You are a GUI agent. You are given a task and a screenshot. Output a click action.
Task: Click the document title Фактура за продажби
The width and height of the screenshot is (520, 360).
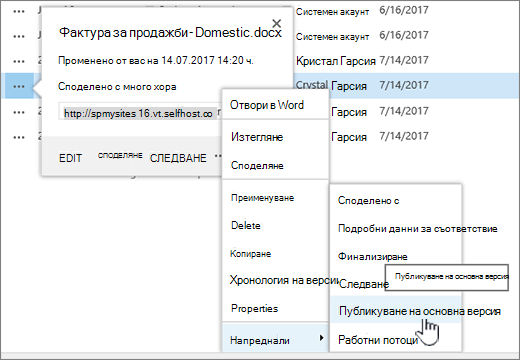(x=170, y=32)
